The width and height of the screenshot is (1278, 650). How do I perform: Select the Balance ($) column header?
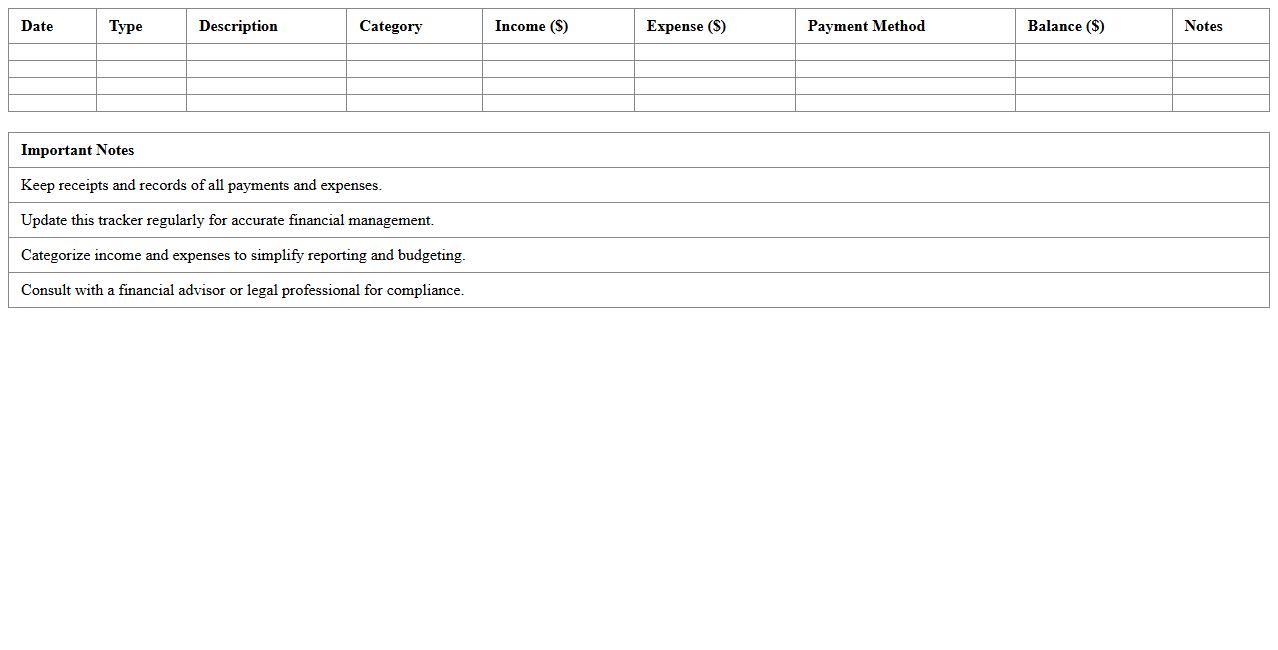[1066, 26]
